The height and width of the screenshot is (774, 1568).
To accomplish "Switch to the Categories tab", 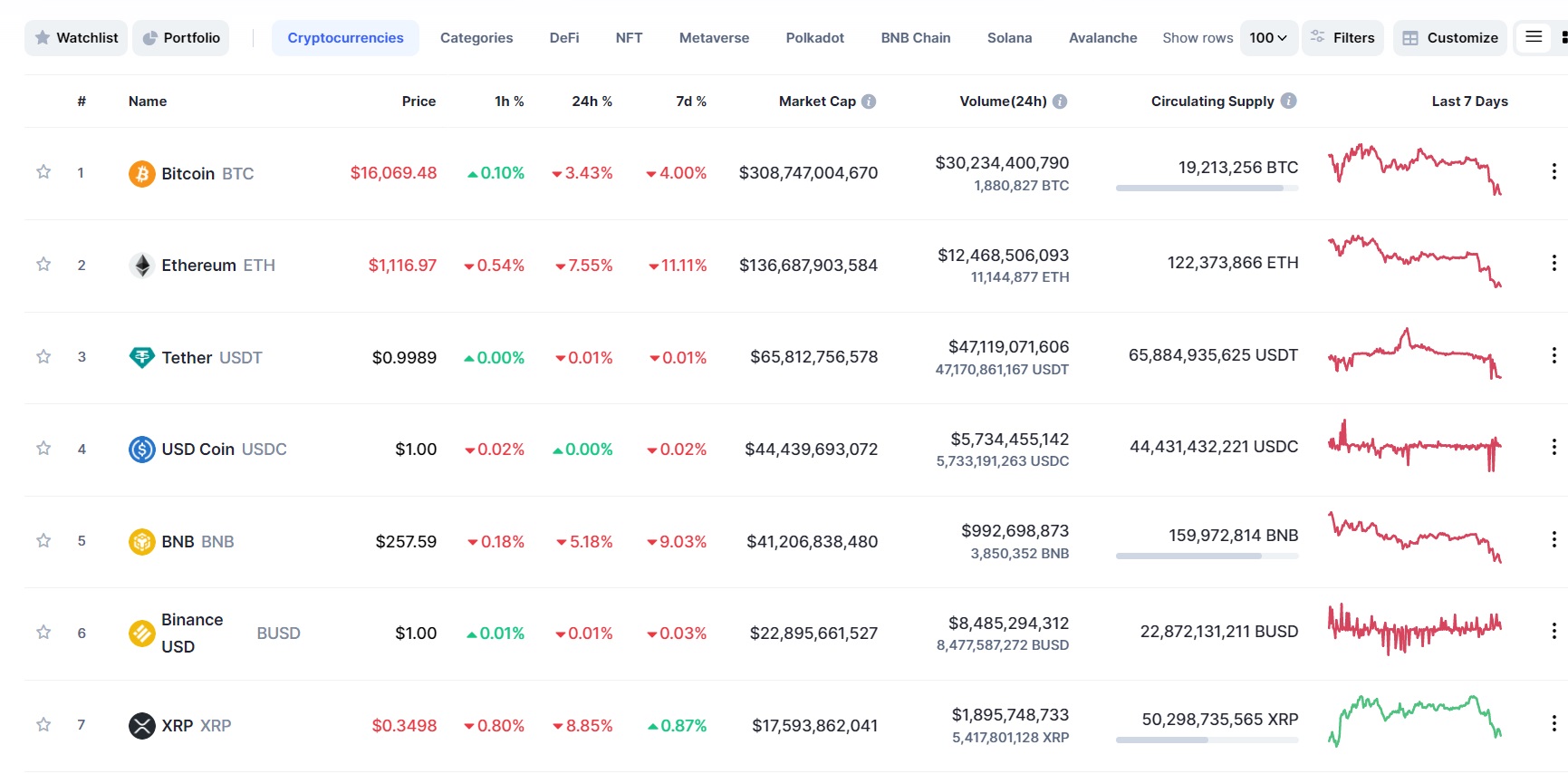I will tap(476, 38).
